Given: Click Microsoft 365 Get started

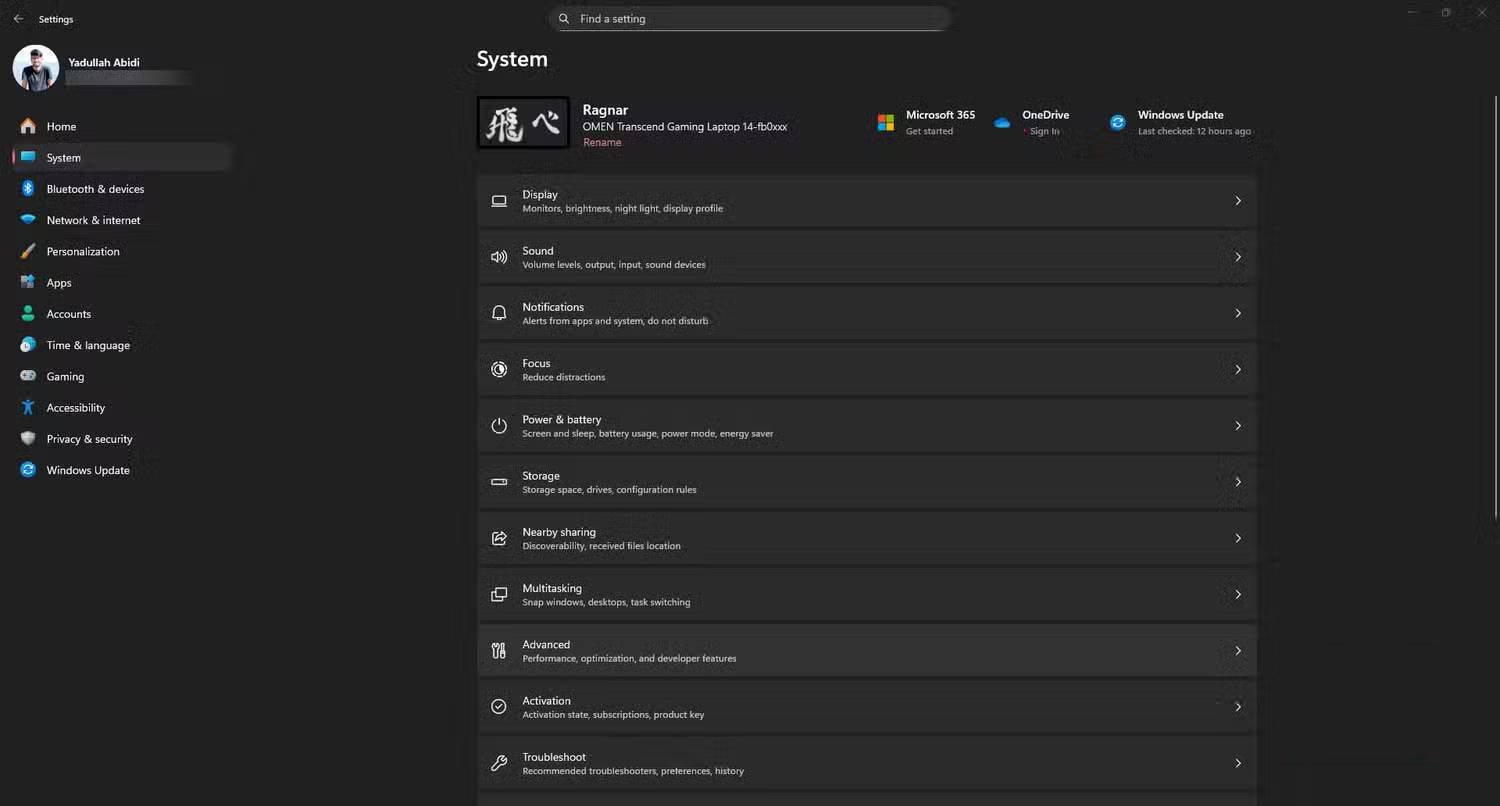Looking at the screenshot, I should tap(929, 131).
